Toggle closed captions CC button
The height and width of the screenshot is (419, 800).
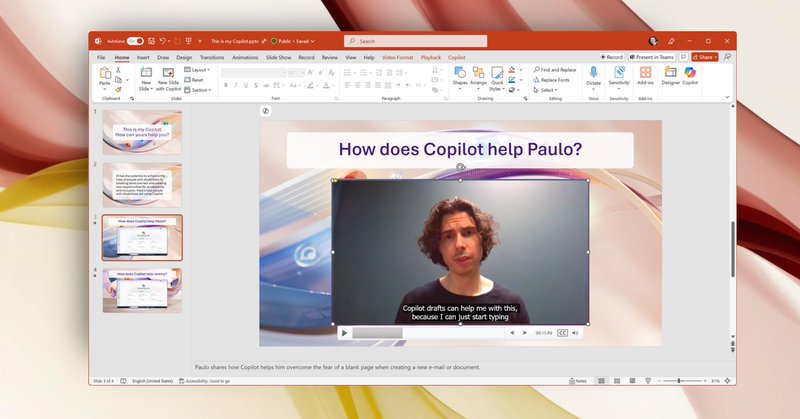pyautogui.click(x=562, y=333)
